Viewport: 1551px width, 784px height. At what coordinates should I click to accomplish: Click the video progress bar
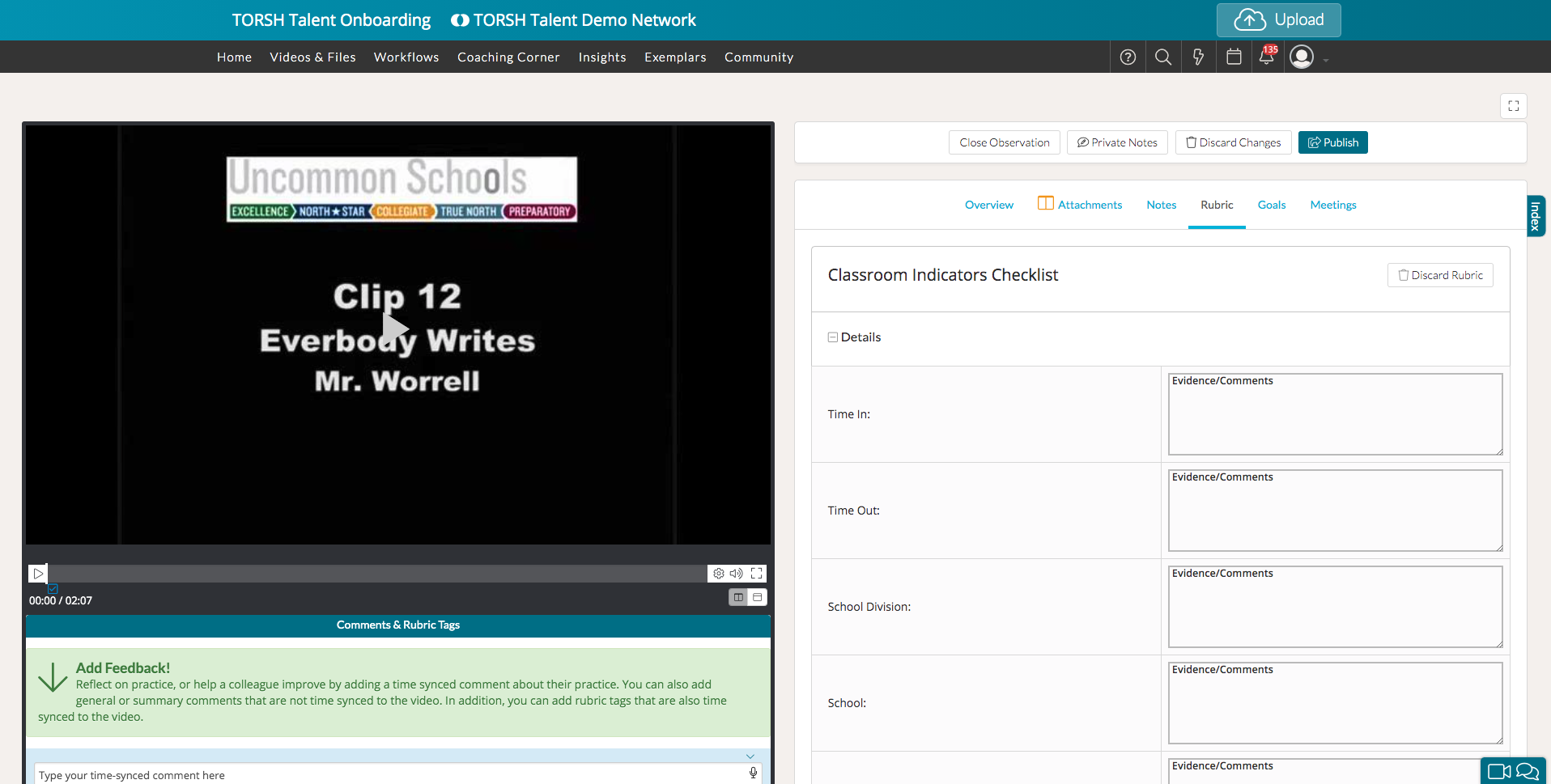click(376, 574)
